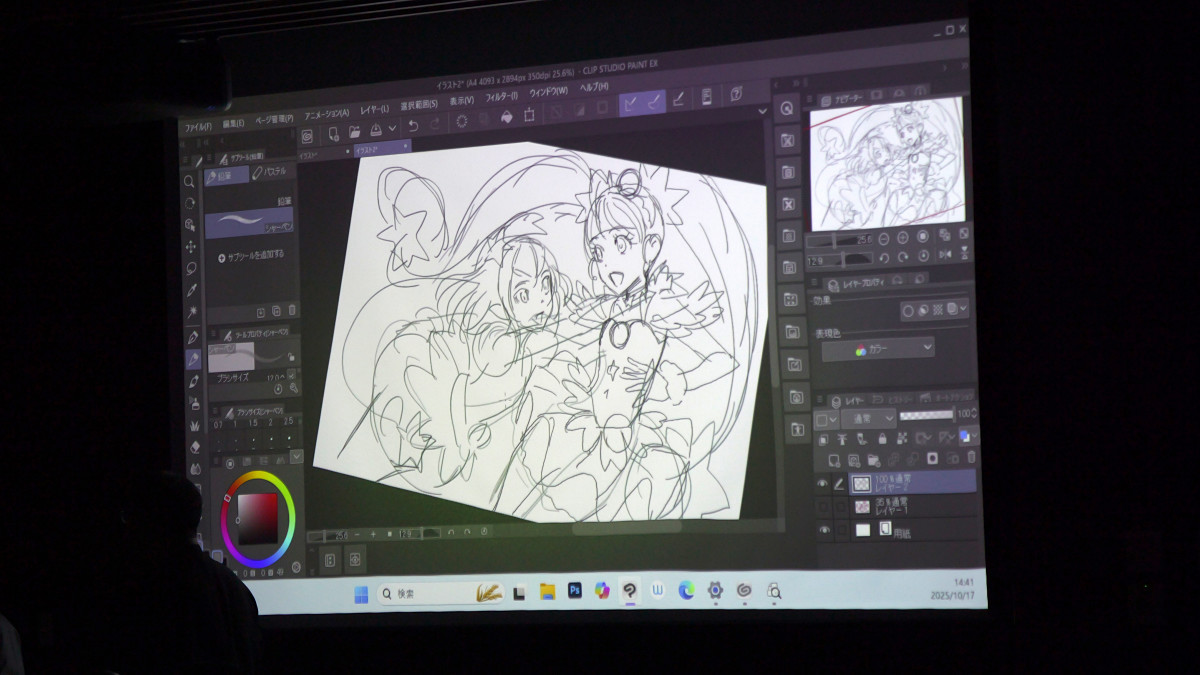
Task: Select the Eyedropper tool
Action: click(x=191, y=290)
